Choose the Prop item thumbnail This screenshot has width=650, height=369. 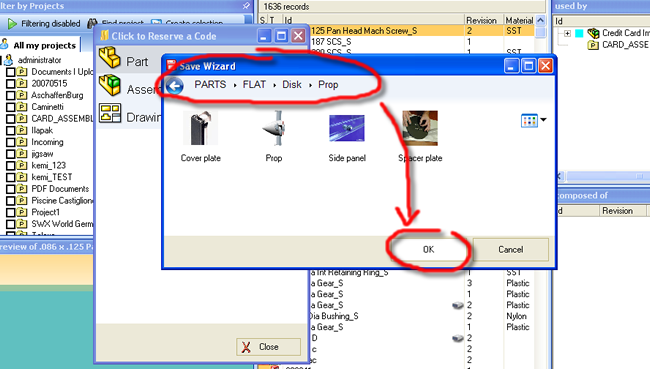(x=274, y=128)
